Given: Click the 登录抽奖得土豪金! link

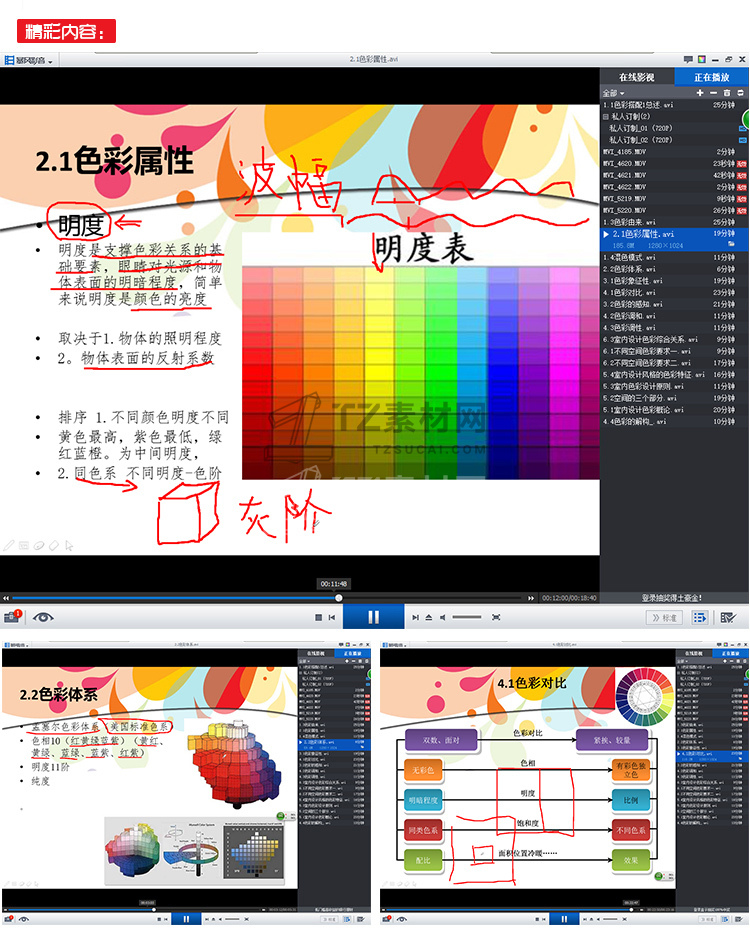Looking at the screenshot, I should pyautogui.click(x=671, y=598).
